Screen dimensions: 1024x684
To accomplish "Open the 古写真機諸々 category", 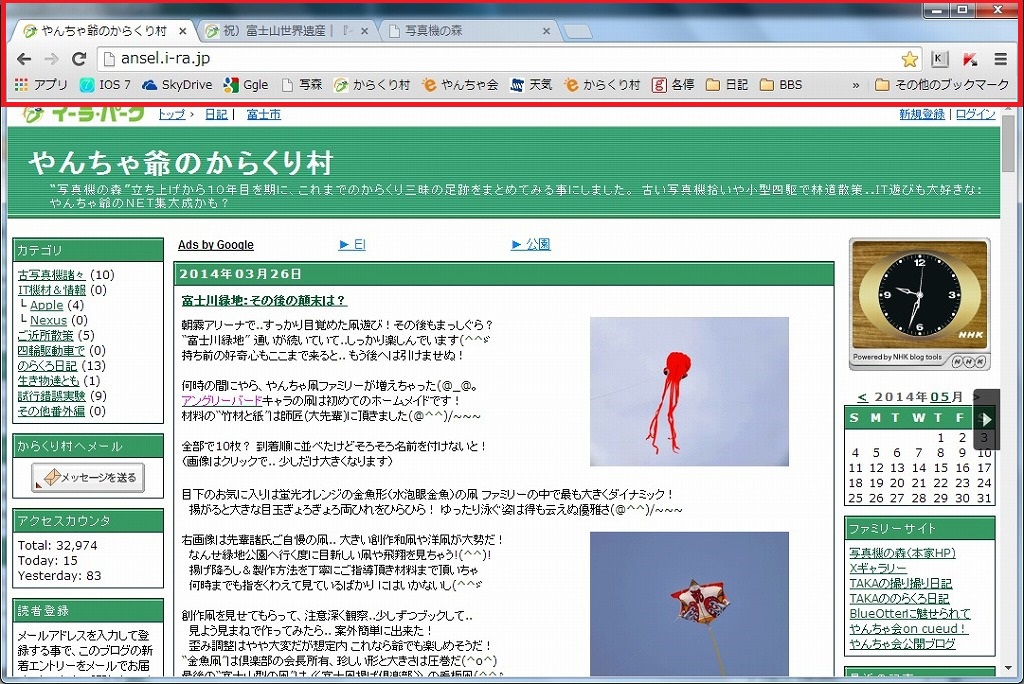I will [x=52, y=275].
